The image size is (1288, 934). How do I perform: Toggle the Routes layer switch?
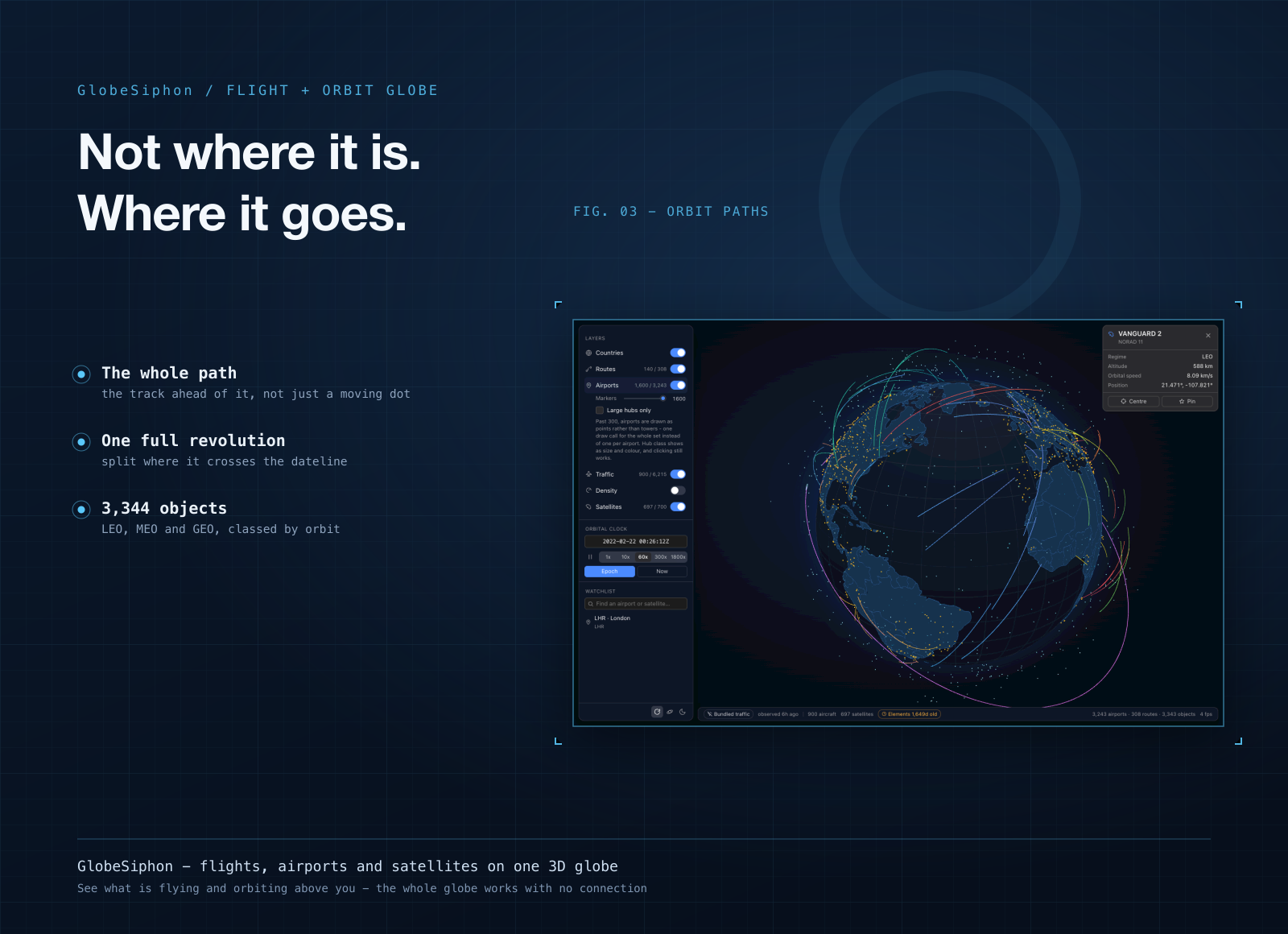tap(678, 369)
